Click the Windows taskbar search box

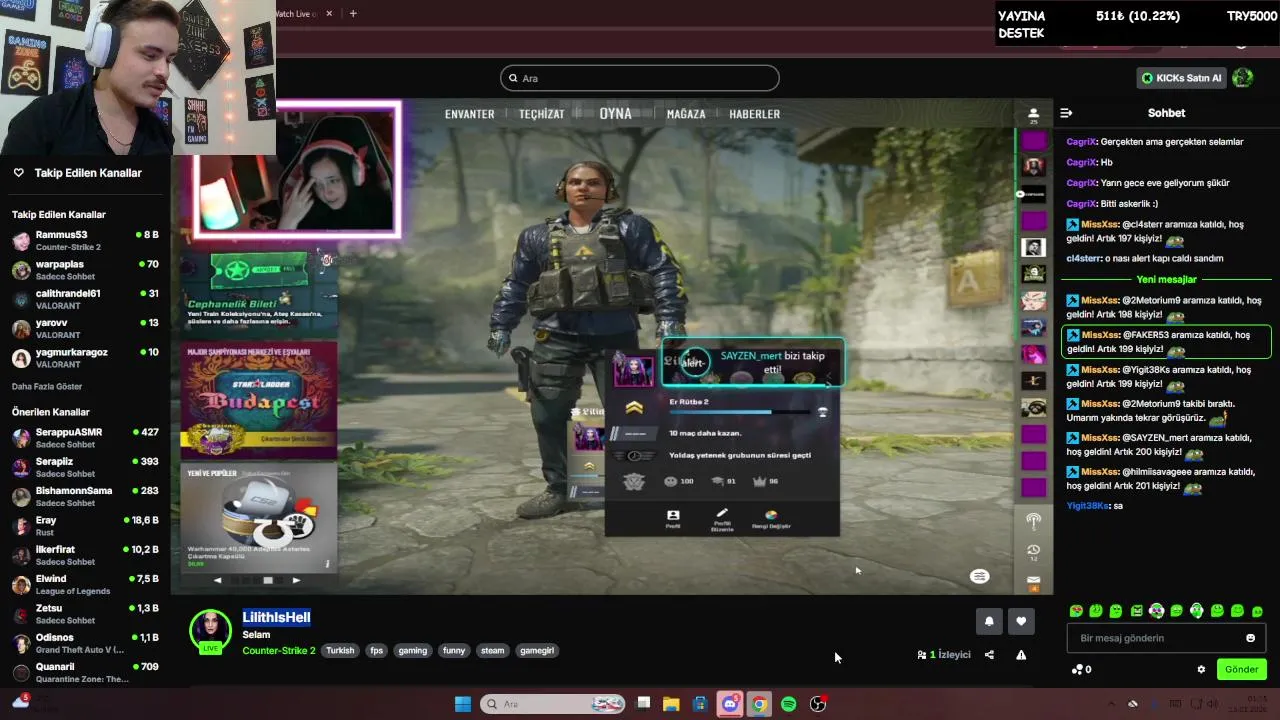coord(553,704)
